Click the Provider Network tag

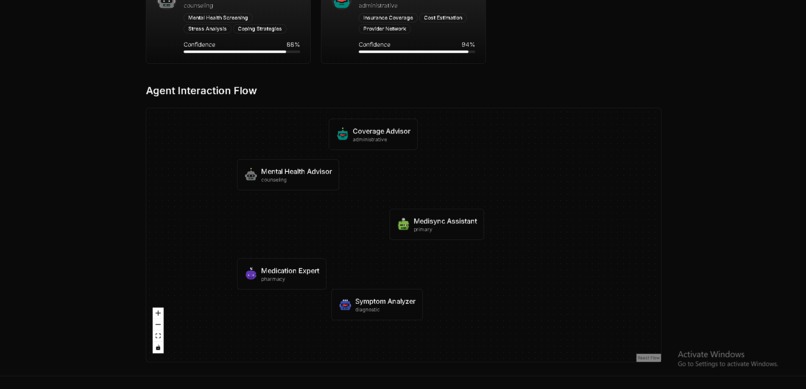(x=384, y=29)
